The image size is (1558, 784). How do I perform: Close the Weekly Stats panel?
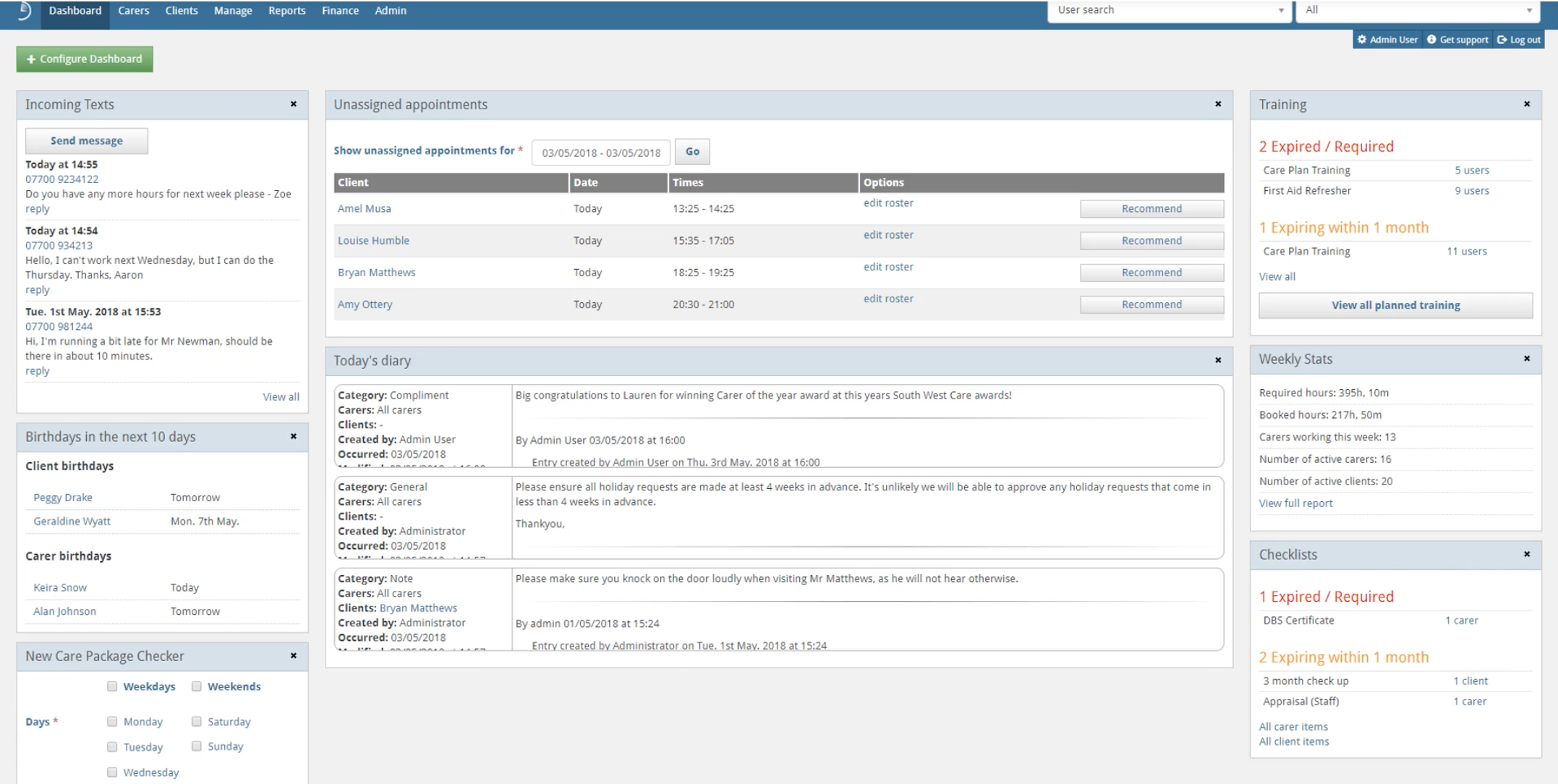(1527, 359)
